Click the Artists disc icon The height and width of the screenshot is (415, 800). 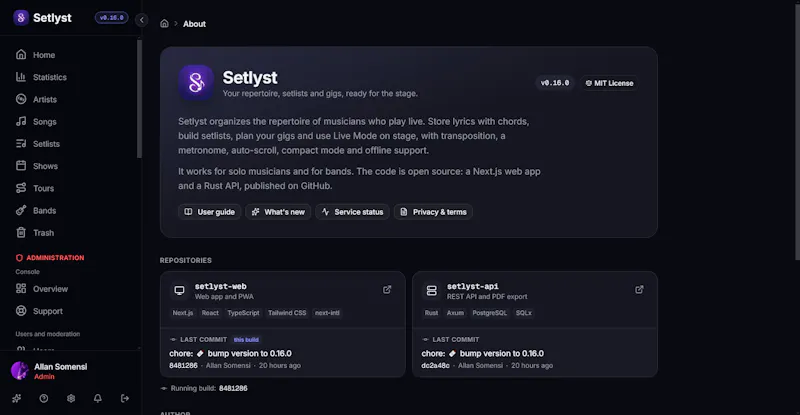(x=21, y=99)
